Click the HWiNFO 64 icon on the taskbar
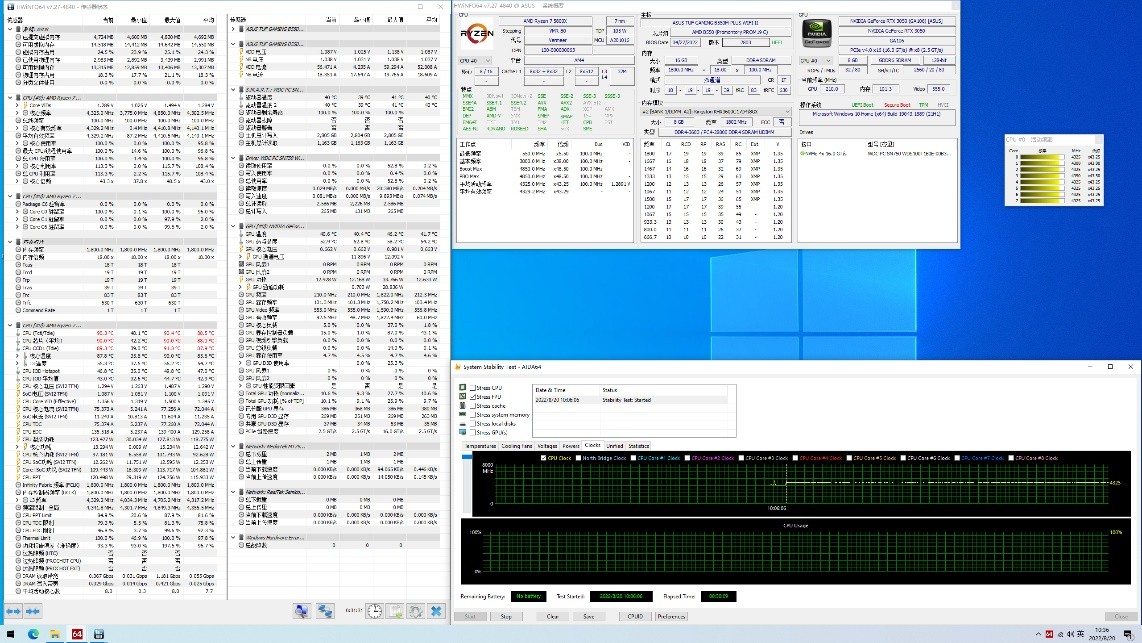1142x643 pixels. coord(78,634)
